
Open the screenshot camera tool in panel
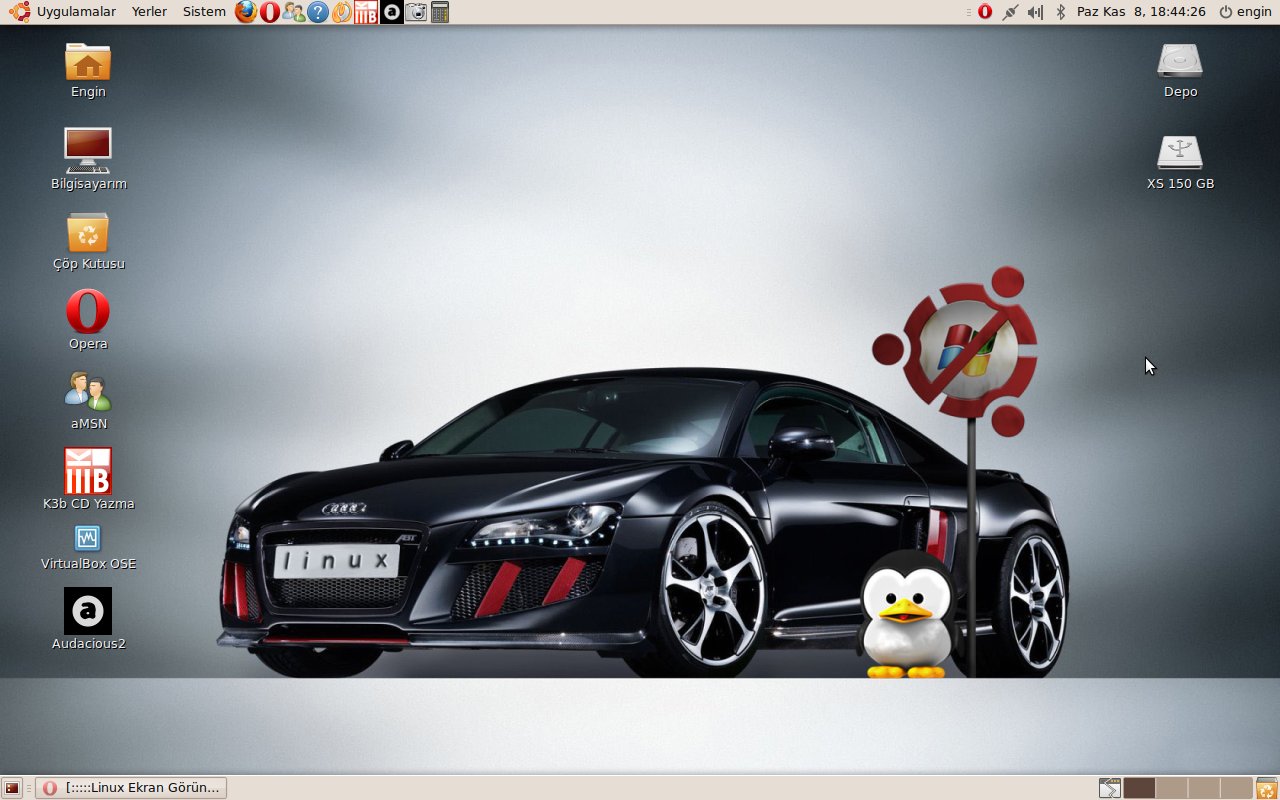(416, 12)
